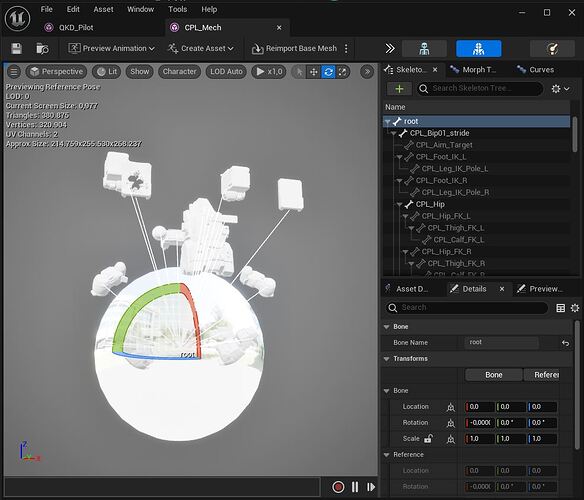Reset Bone Name to default arrow
This screenshot has height=500, width=584.
coord(565,343)
